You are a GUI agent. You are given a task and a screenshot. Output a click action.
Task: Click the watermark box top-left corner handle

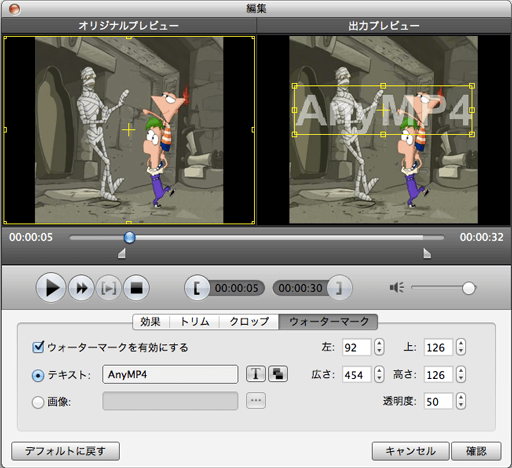tap(294, 86)
